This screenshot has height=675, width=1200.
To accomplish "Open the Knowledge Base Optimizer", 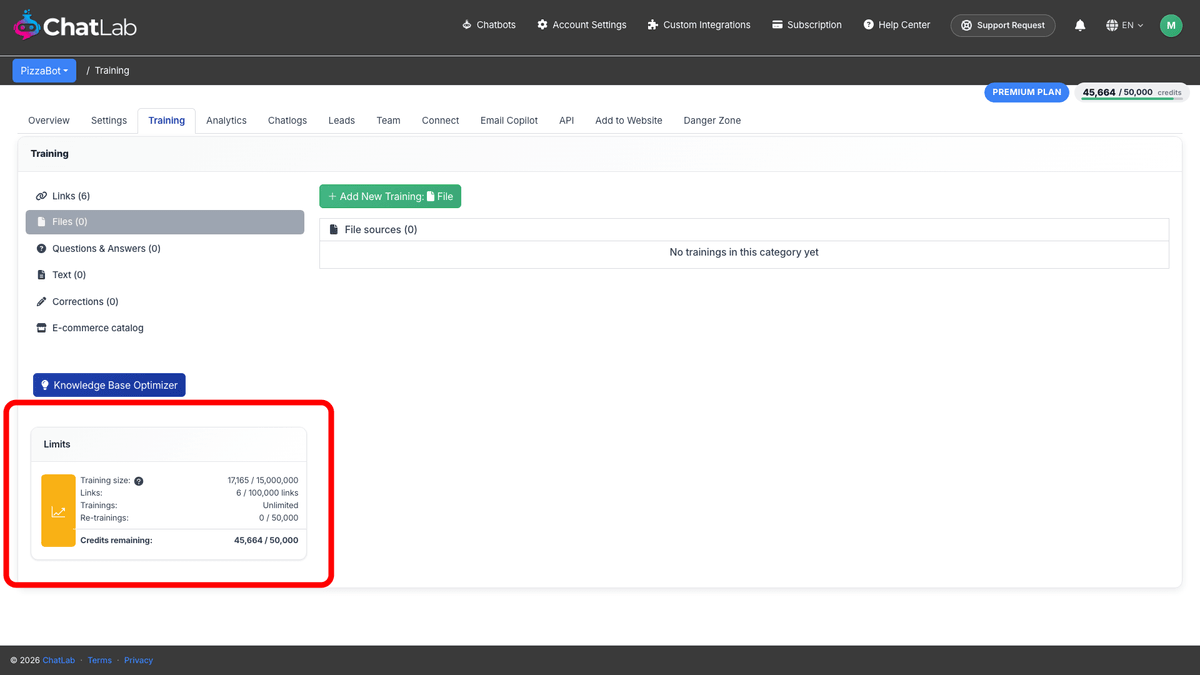I will click(x=109, y=385).
